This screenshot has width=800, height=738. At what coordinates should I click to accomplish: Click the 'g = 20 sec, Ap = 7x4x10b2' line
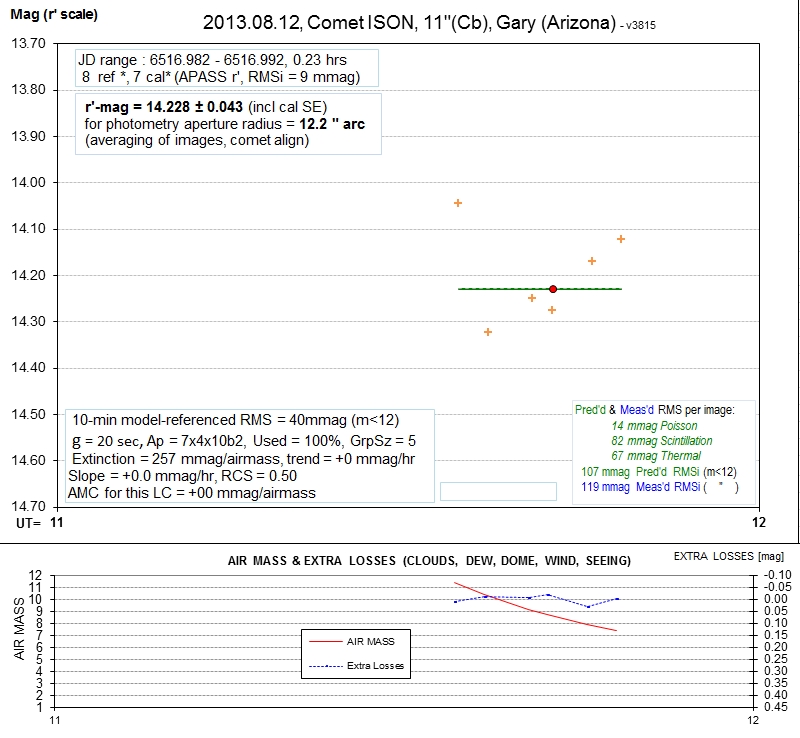pos(244,441)
